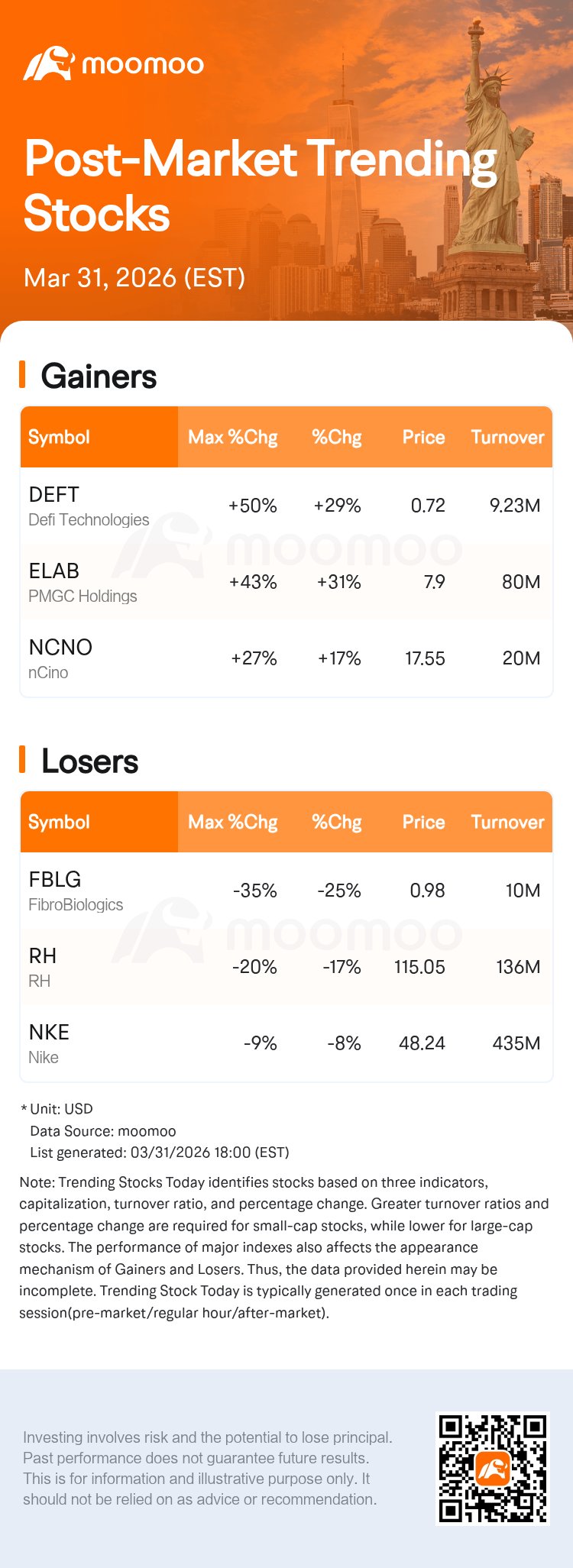Screen dimensions: 573x1568
Task: Click the Post-Market Trending Stocks title
Action: (260, 186)
